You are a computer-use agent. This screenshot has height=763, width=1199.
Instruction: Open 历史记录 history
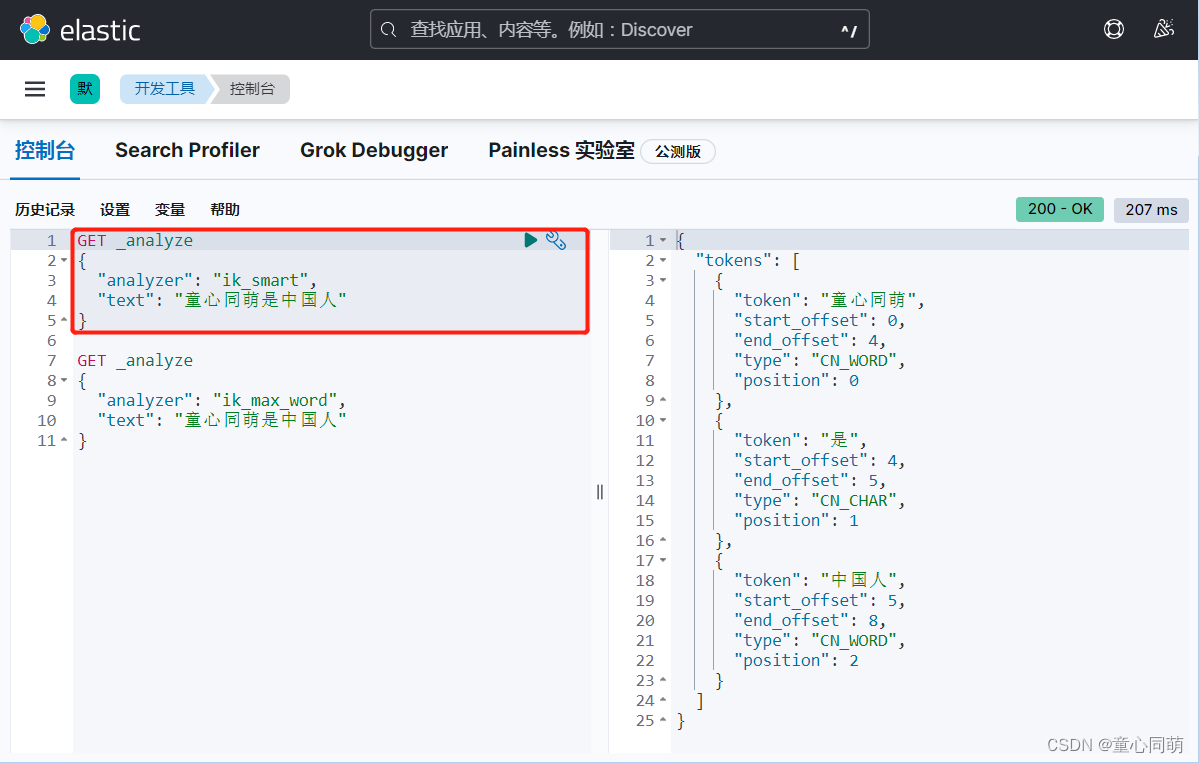pyautogui.click(x=45, y=209)
